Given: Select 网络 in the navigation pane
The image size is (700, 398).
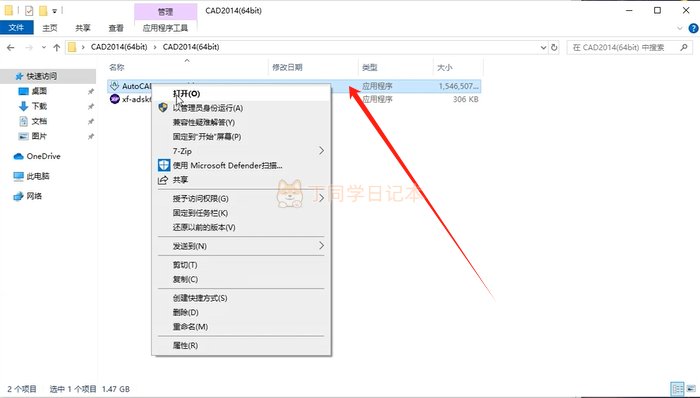Looking at the screenshot, I should (x=34, y=196).
